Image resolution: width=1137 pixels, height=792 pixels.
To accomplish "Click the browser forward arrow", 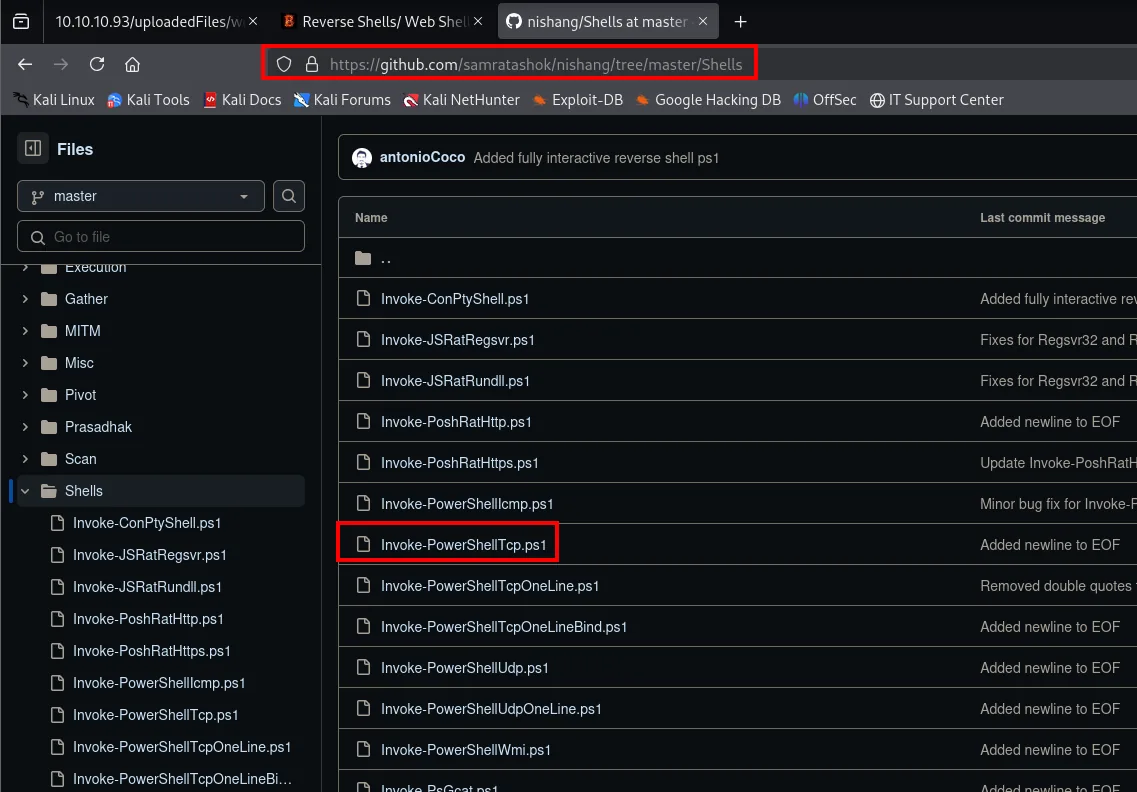I will [61, 65].
